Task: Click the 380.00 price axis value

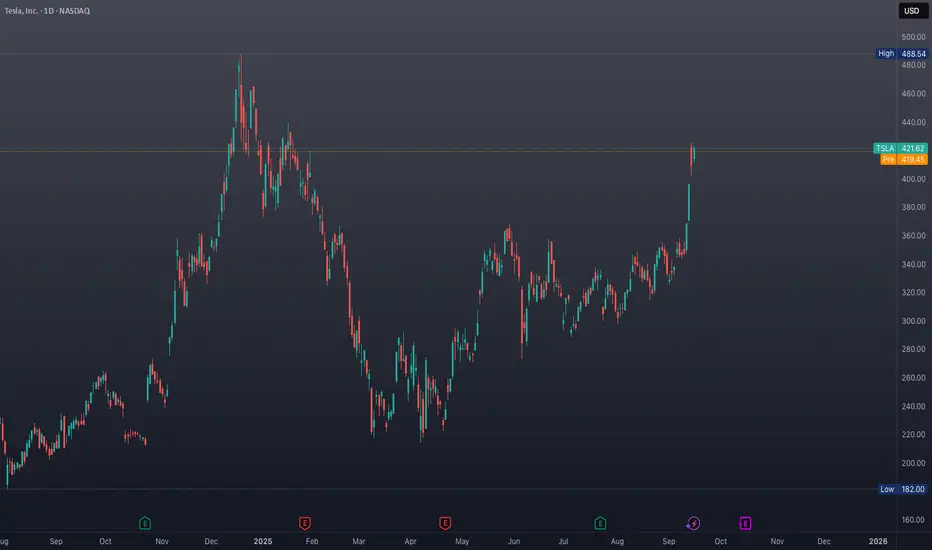Action: [914, 207]
